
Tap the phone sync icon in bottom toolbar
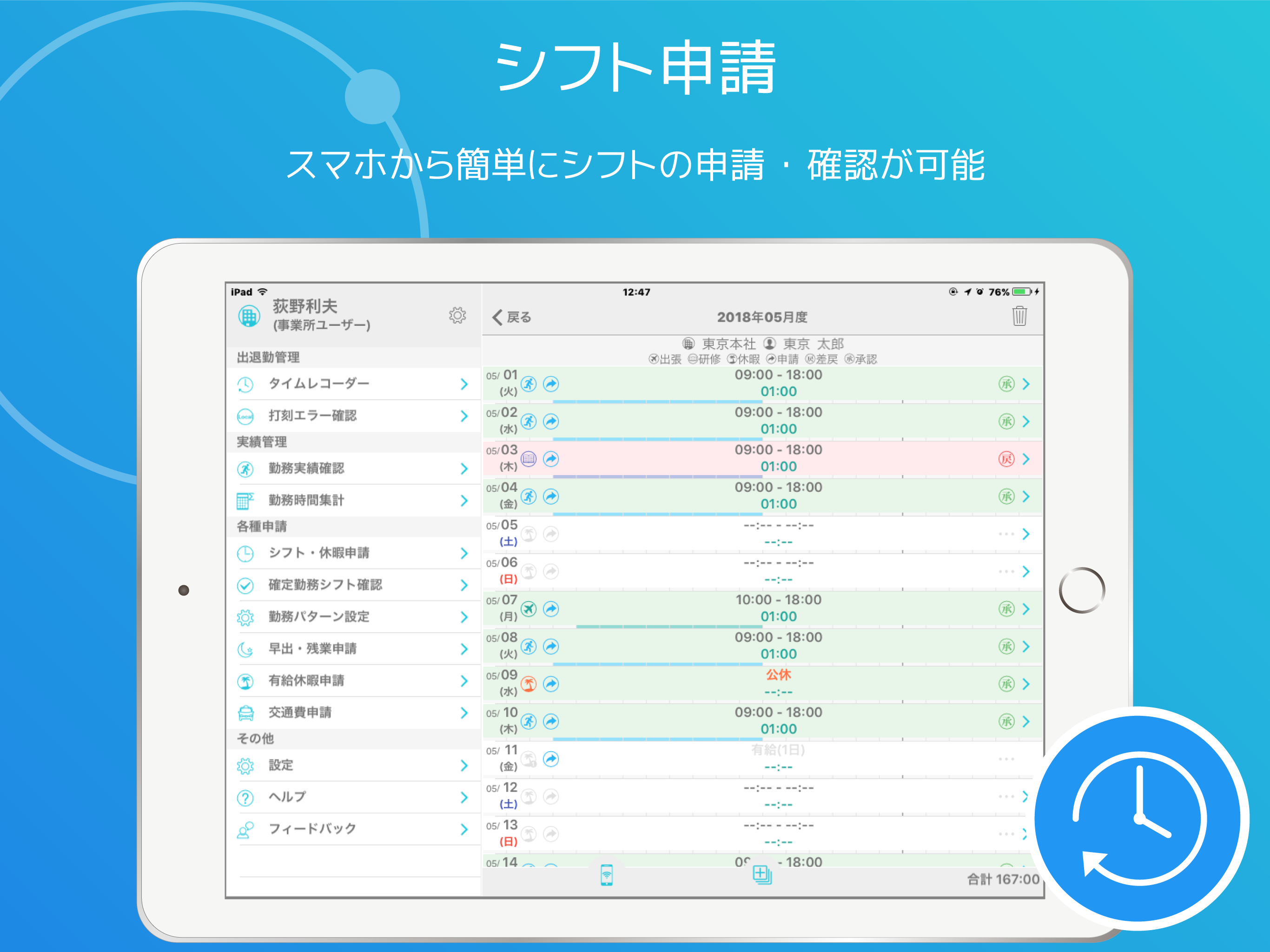(607, 875)
